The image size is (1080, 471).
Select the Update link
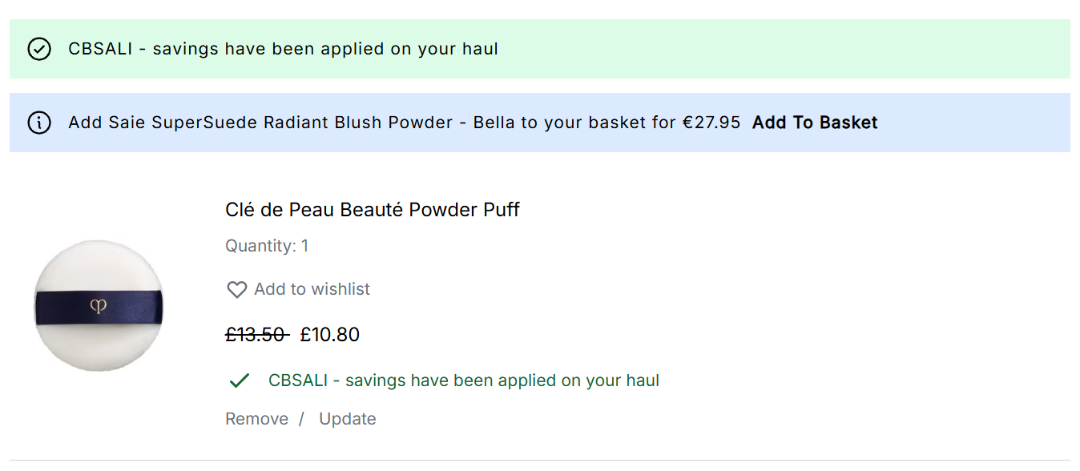pyautogui.click(x=347, y=419)
